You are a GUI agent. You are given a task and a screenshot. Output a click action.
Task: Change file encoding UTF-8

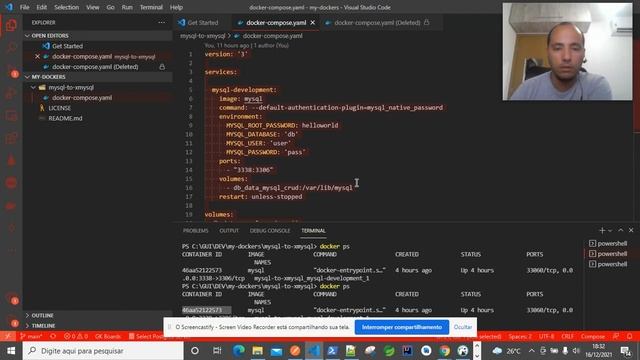coord(546,336)
